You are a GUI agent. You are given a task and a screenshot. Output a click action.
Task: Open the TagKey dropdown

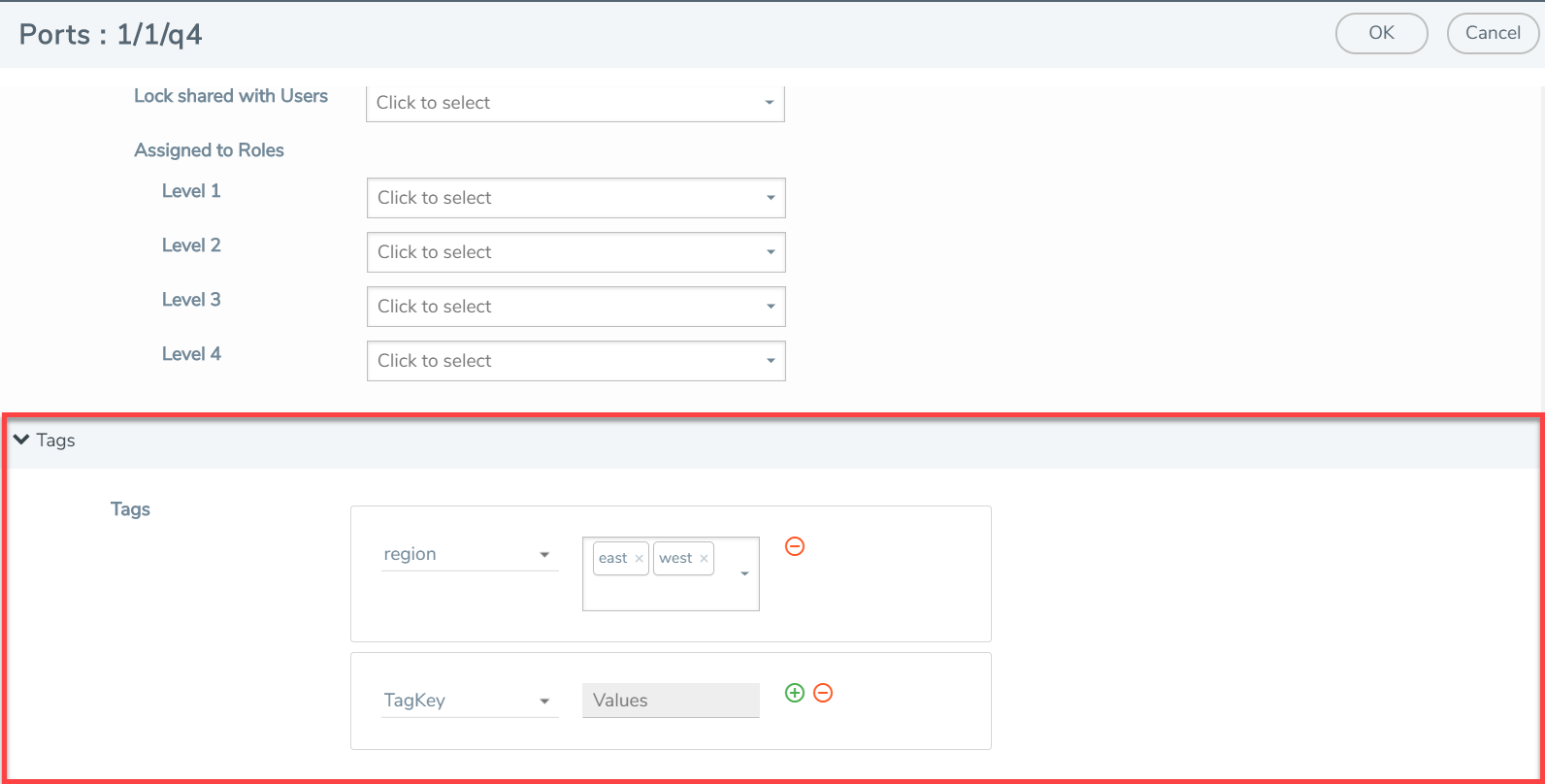469,701
